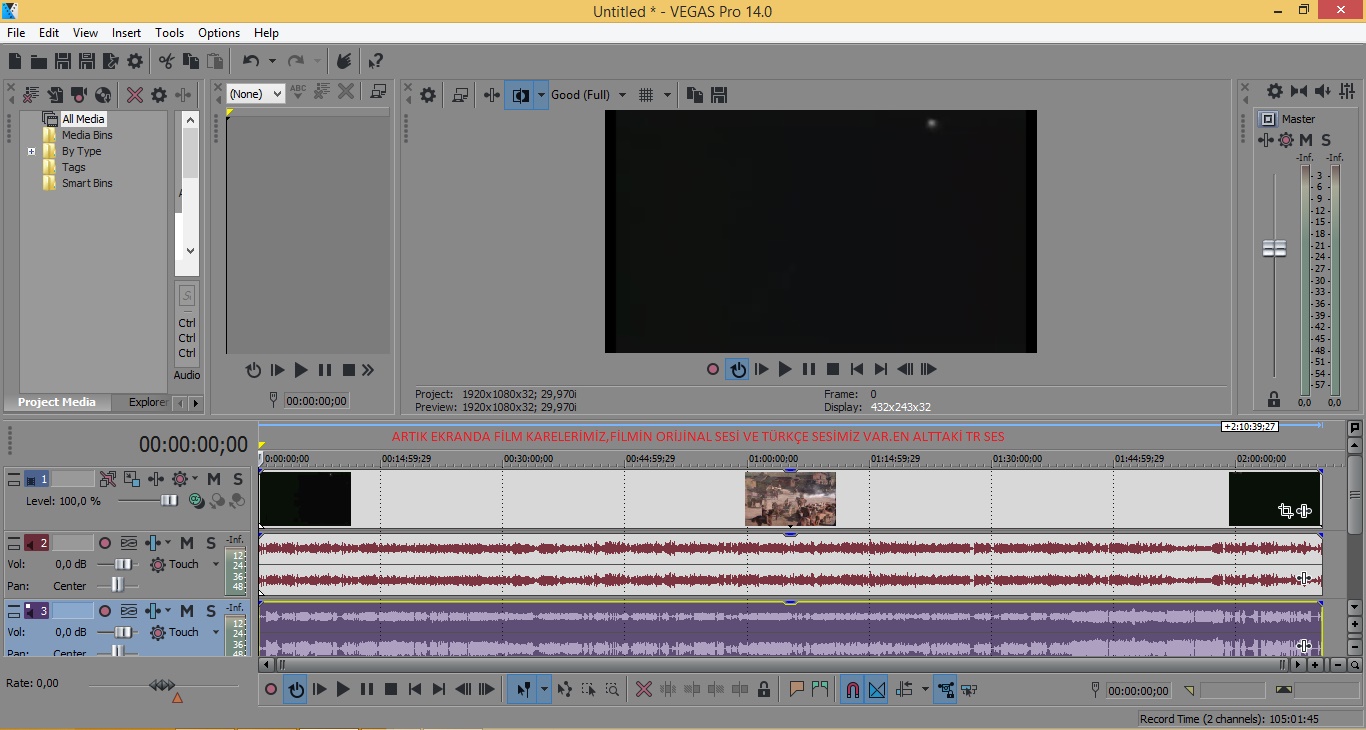Image resolution: width=1366 pixels, height=730 pixels.
Task: Click the 01:00:00:00 ruler mark on timeline
Action: tap(773, 459)
